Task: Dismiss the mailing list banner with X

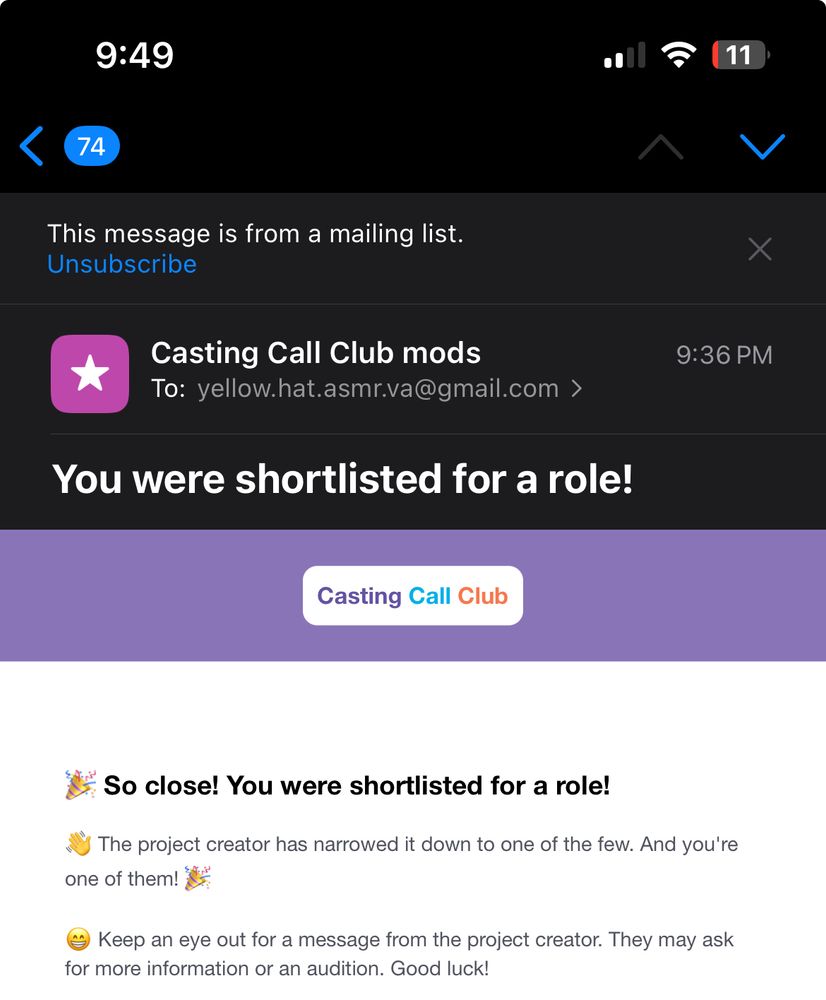Action: pos(760,249)
